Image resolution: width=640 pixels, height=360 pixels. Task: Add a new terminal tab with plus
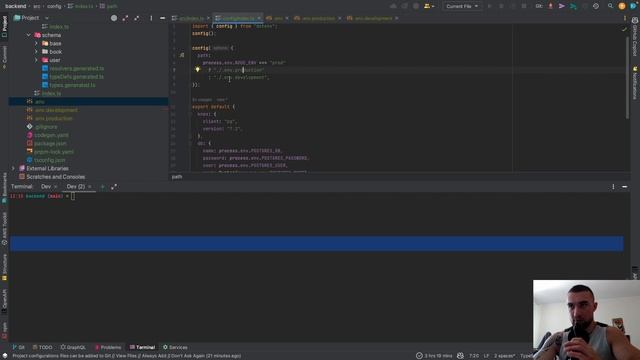[x=102, y=187]
